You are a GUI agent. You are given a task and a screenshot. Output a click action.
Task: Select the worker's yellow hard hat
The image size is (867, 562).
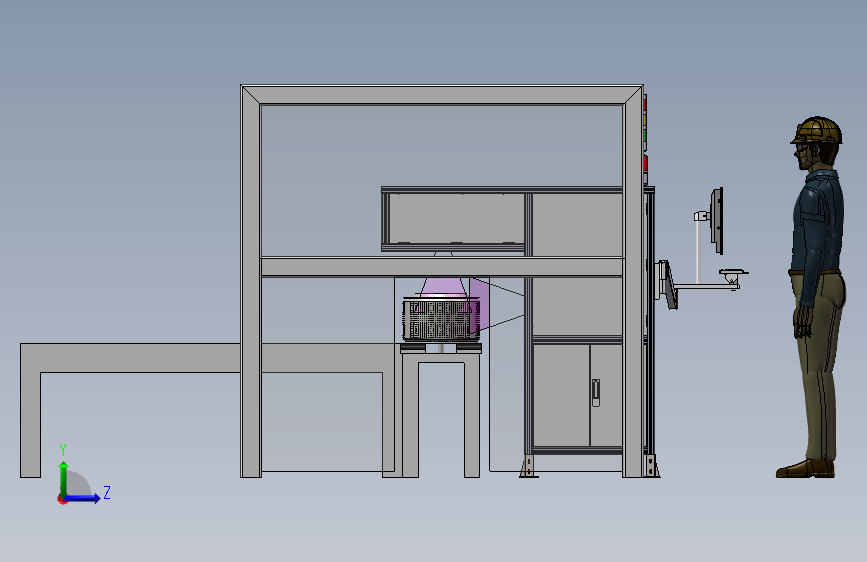pos(817,130)
